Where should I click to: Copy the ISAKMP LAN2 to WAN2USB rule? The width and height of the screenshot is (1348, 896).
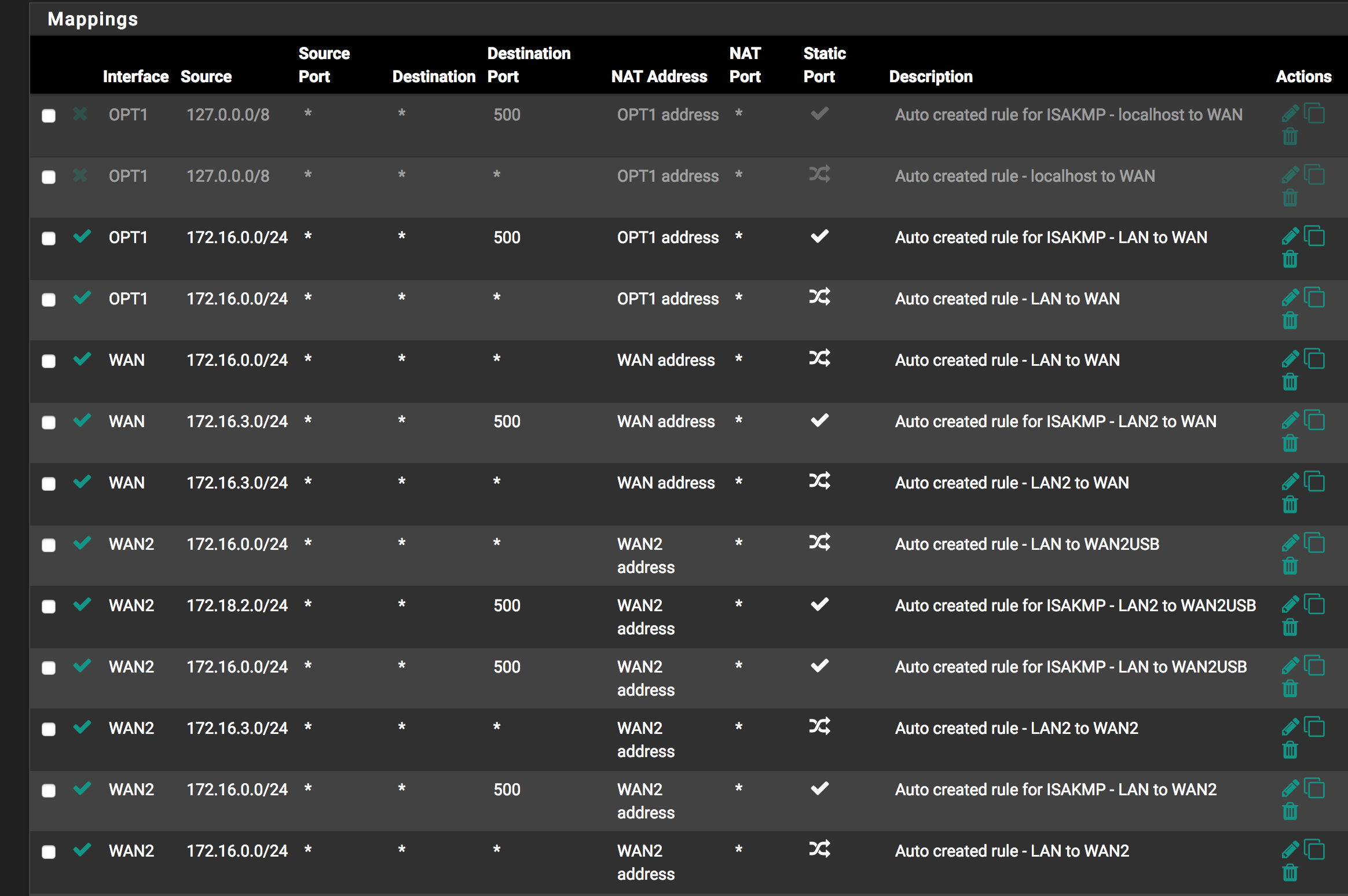coord(1314,604)
